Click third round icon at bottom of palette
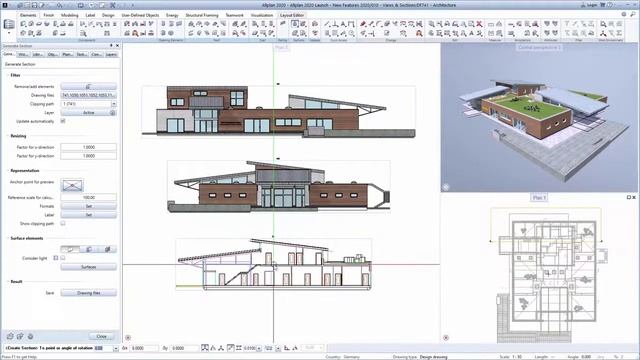 pos(30,336)
